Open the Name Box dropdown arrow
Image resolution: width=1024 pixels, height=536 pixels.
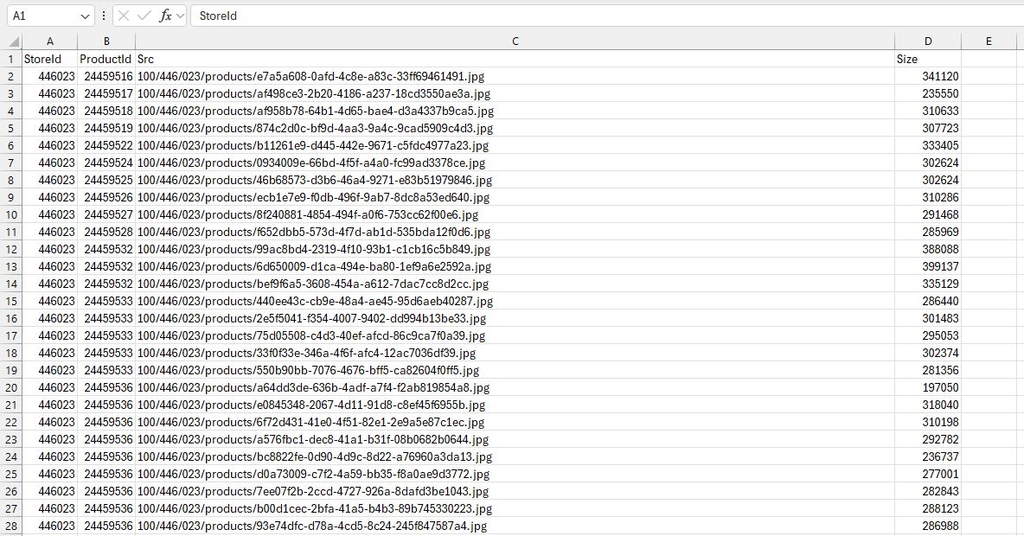pos(85,16)
